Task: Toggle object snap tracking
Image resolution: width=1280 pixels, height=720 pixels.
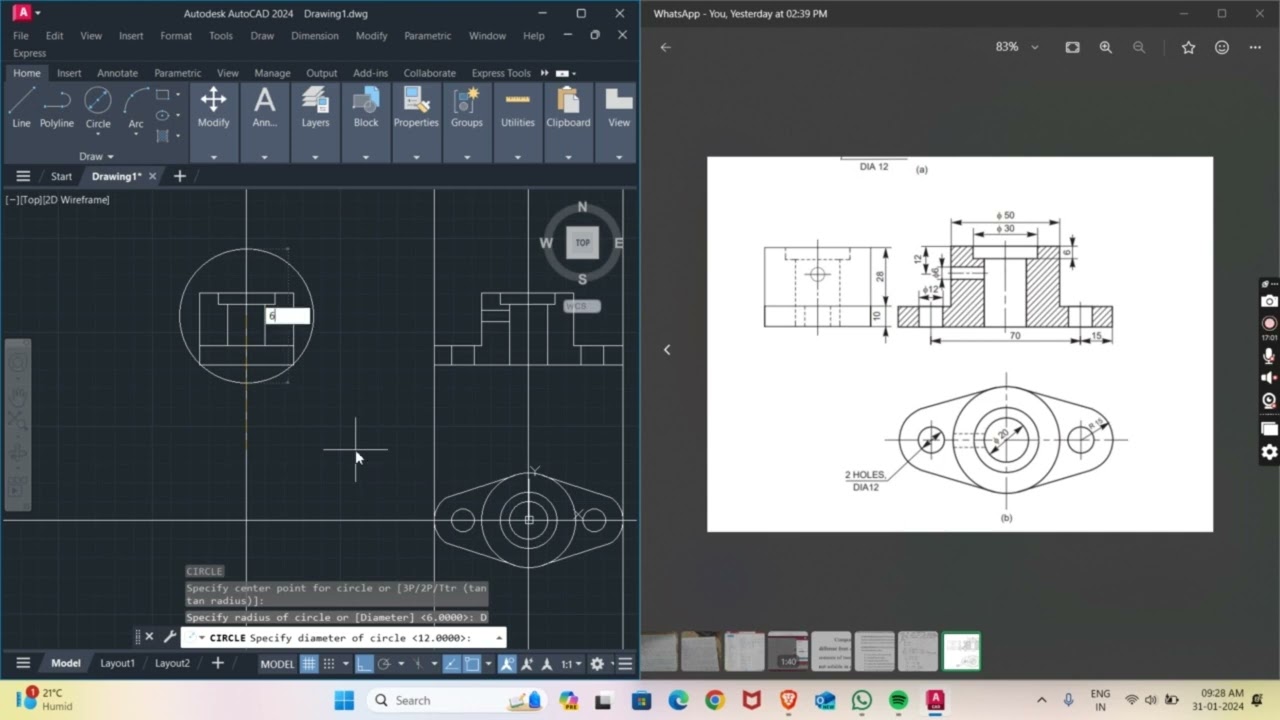Action: click(451, 664)
